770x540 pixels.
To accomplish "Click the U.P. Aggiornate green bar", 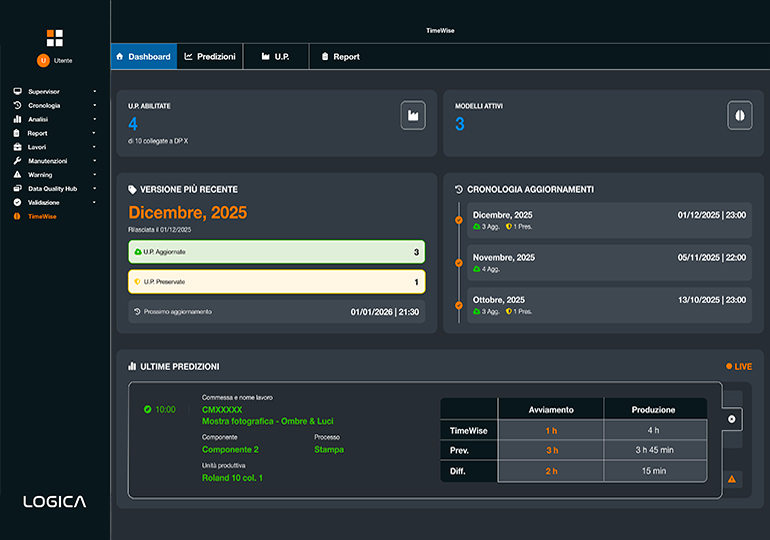I will point(276,252).
